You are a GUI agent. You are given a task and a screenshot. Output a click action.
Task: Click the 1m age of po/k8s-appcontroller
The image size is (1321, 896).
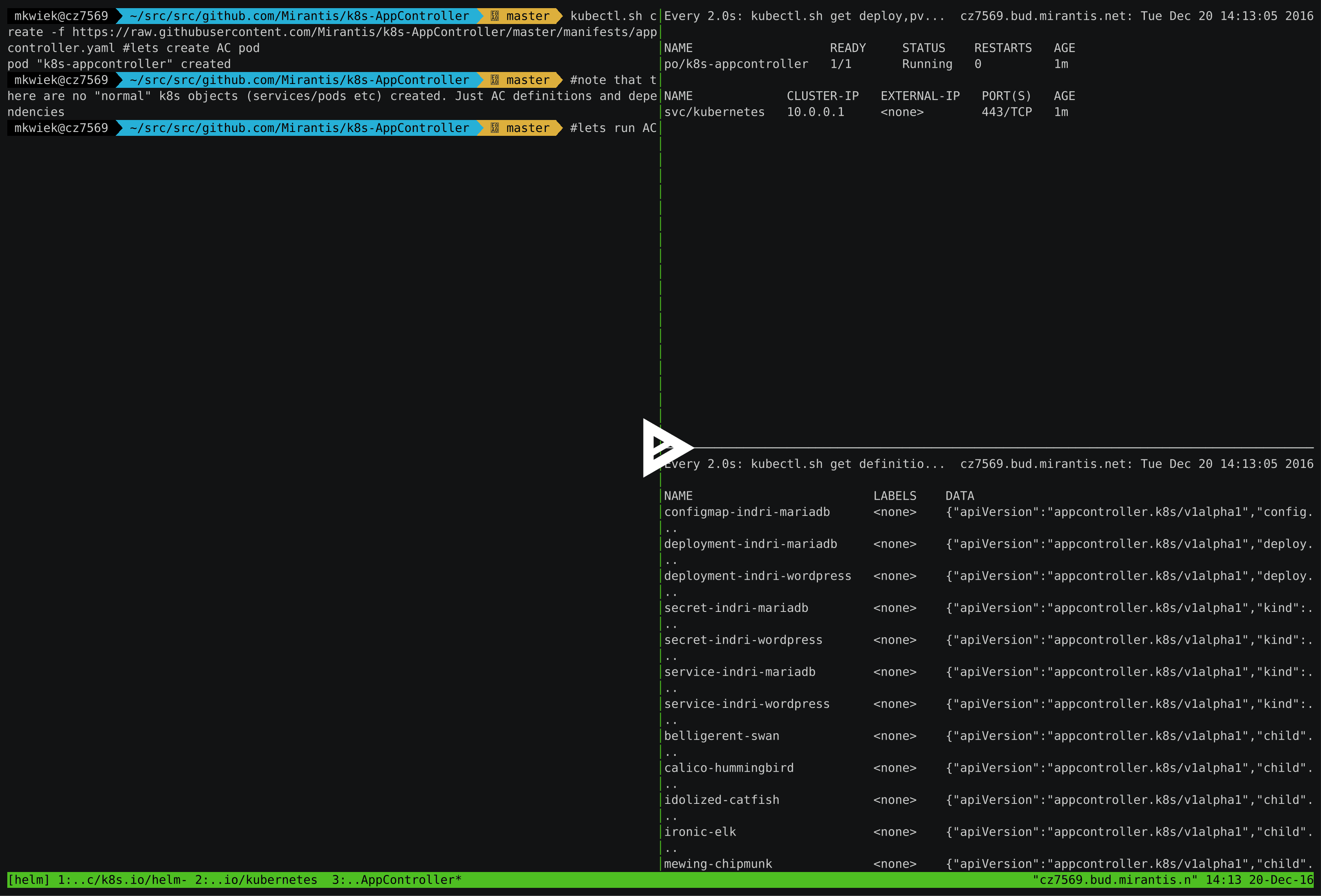click(x=1060, y=64)
